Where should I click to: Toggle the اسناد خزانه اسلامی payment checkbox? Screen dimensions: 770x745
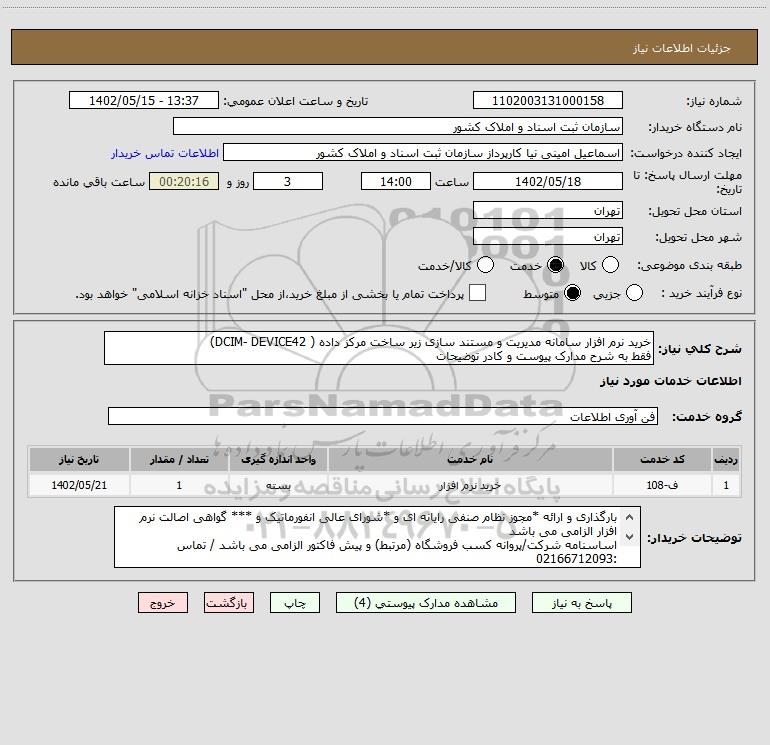(477, 293)
